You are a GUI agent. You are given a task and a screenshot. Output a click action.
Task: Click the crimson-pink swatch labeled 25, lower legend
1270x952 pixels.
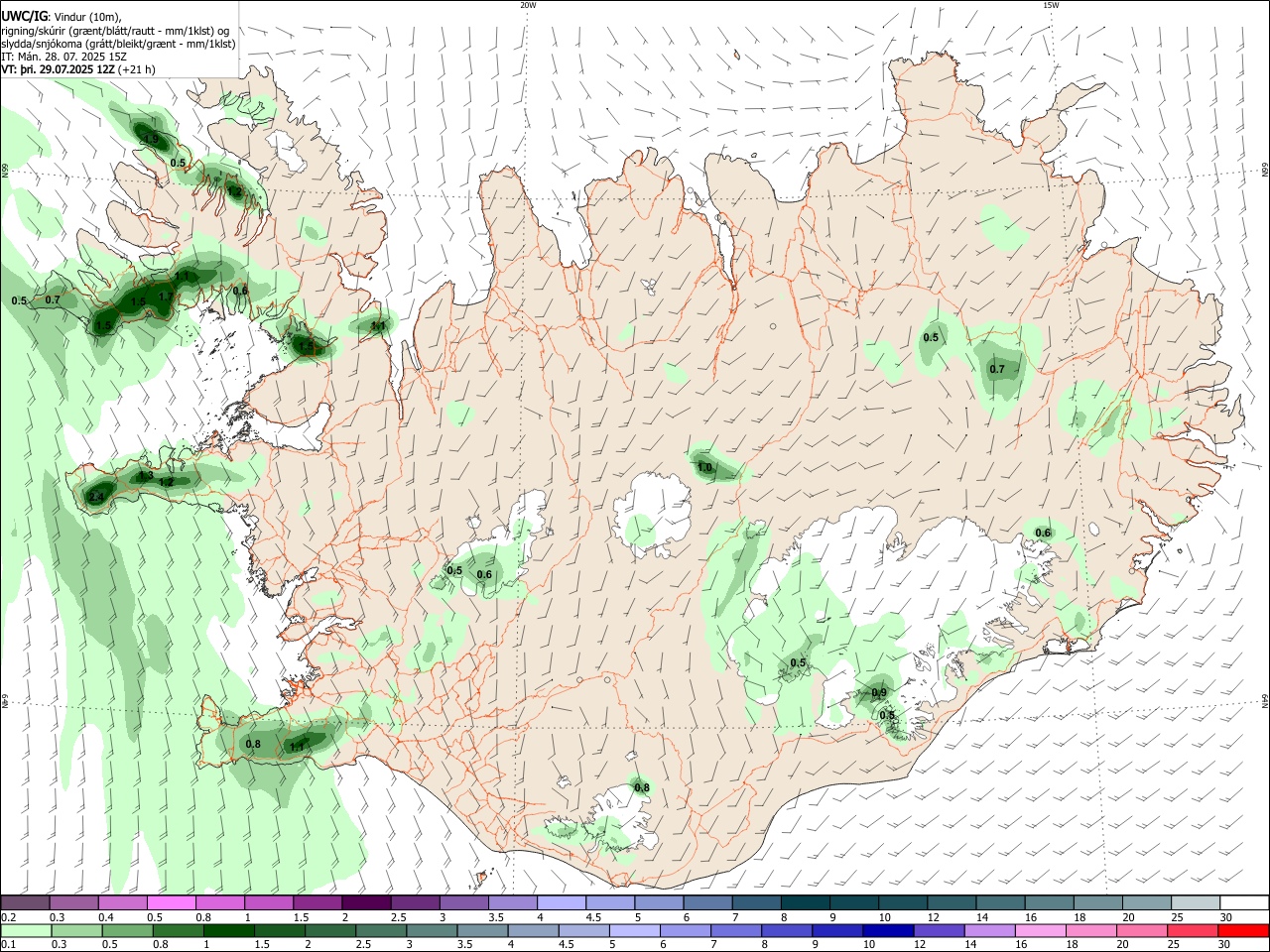[x=1195, y=930]
